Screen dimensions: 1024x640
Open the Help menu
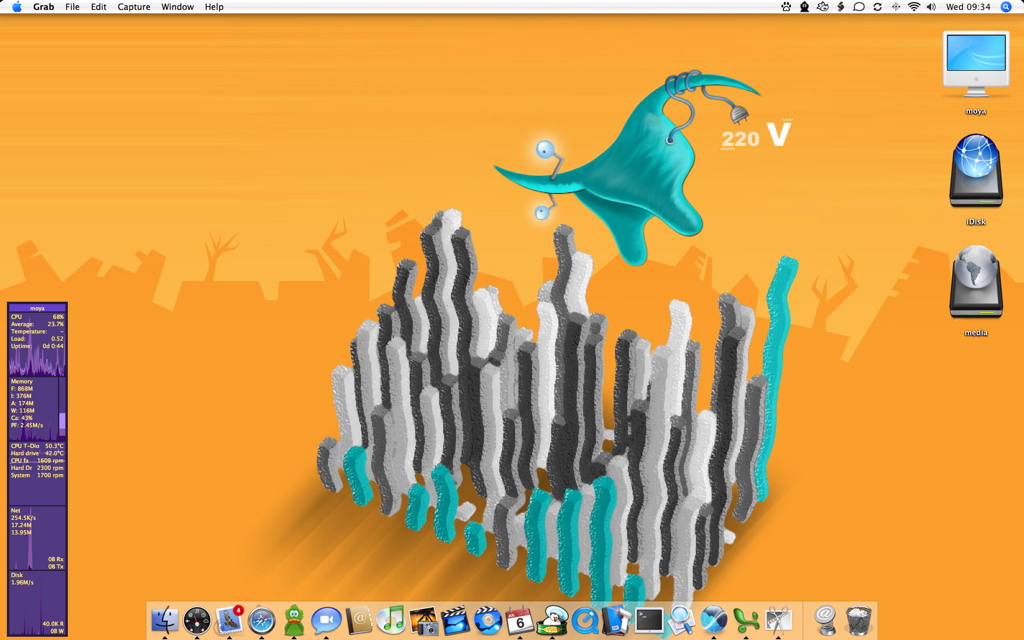pyautogui.click(x=214, y=7)
